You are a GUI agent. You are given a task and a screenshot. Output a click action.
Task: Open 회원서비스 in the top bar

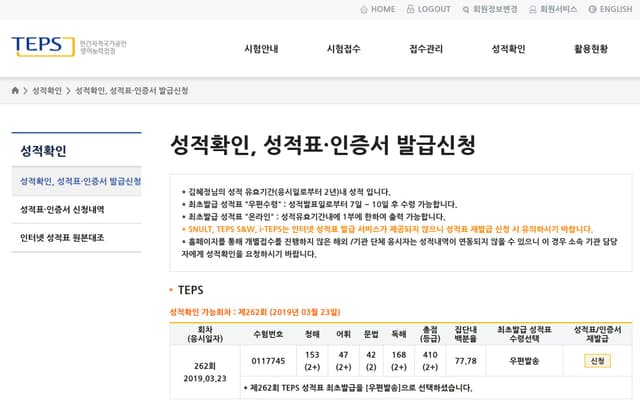coord(553,9)
